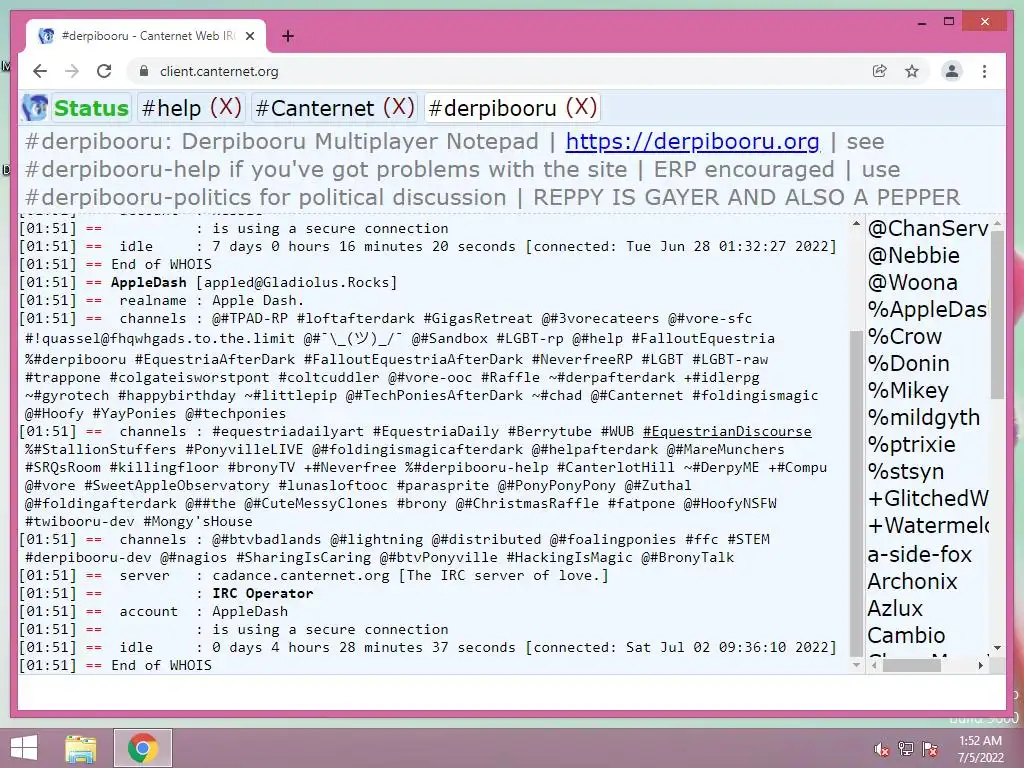Select Cambio in the user list

[x=906, y=635]
